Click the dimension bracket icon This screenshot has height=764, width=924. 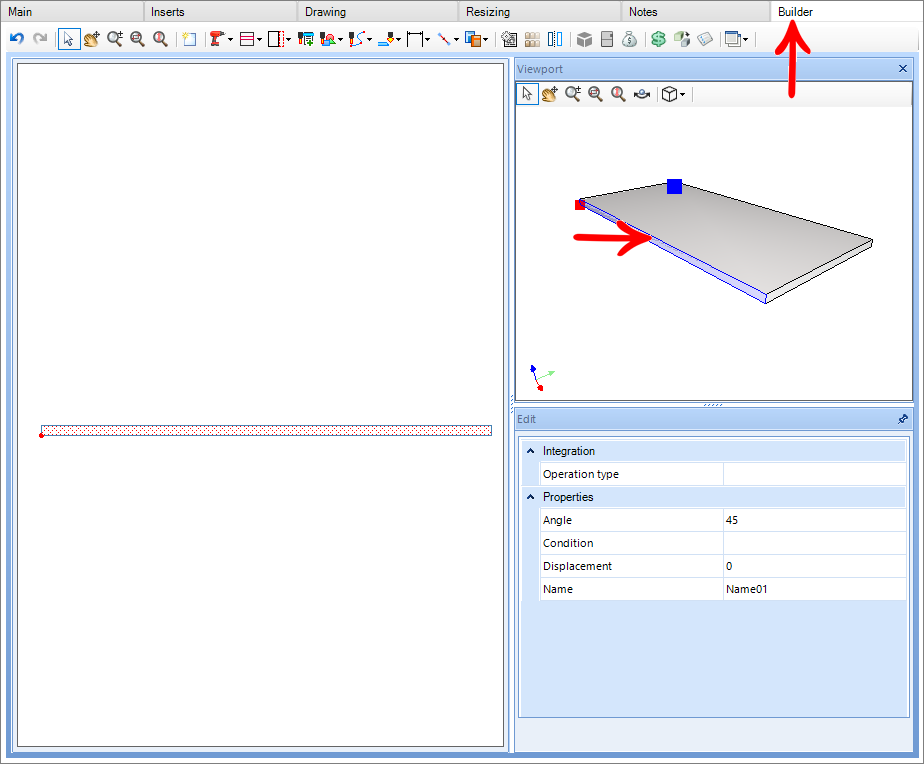(415, 39)
